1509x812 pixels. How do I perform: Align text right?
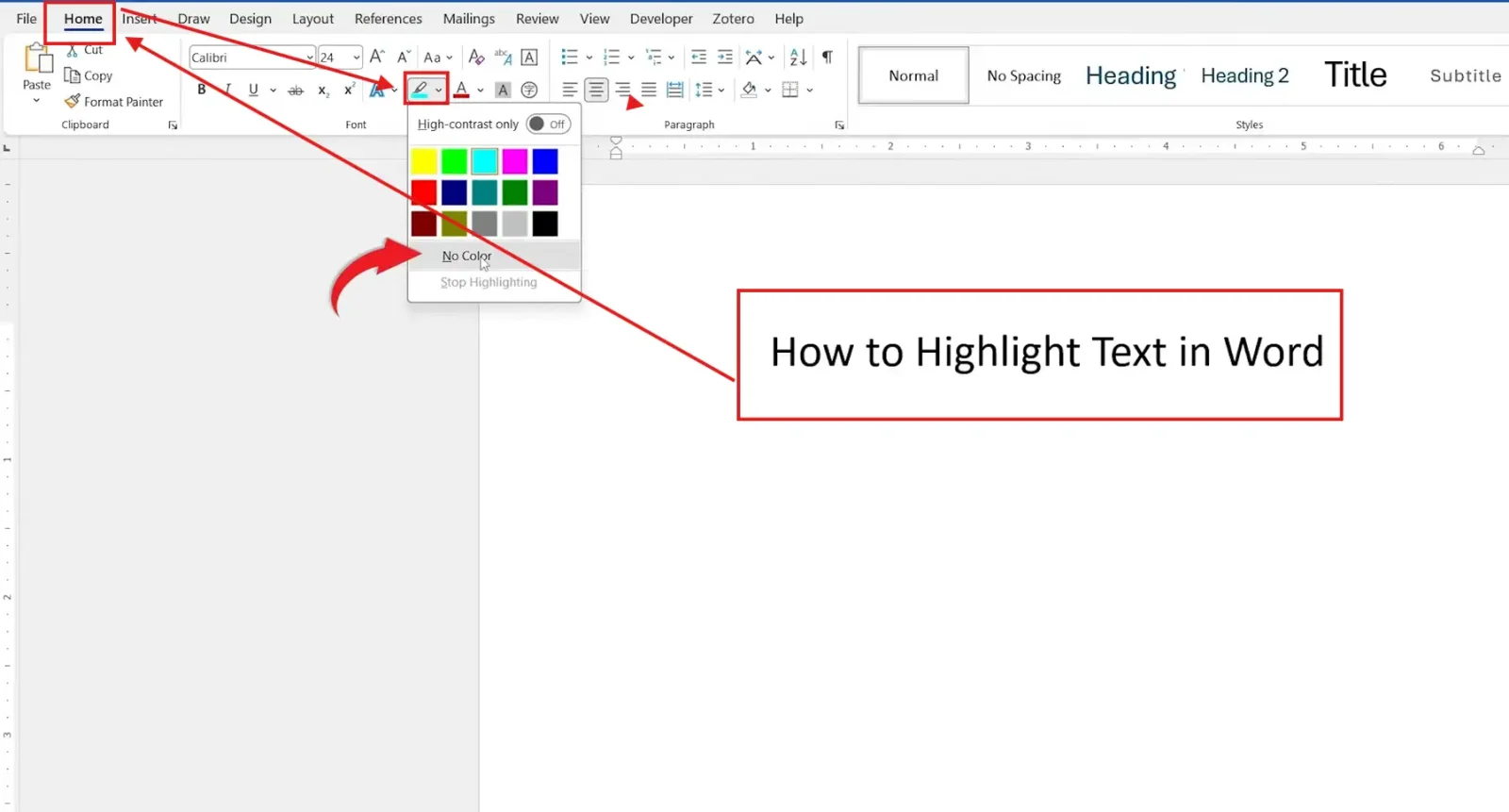pos(622,91)
